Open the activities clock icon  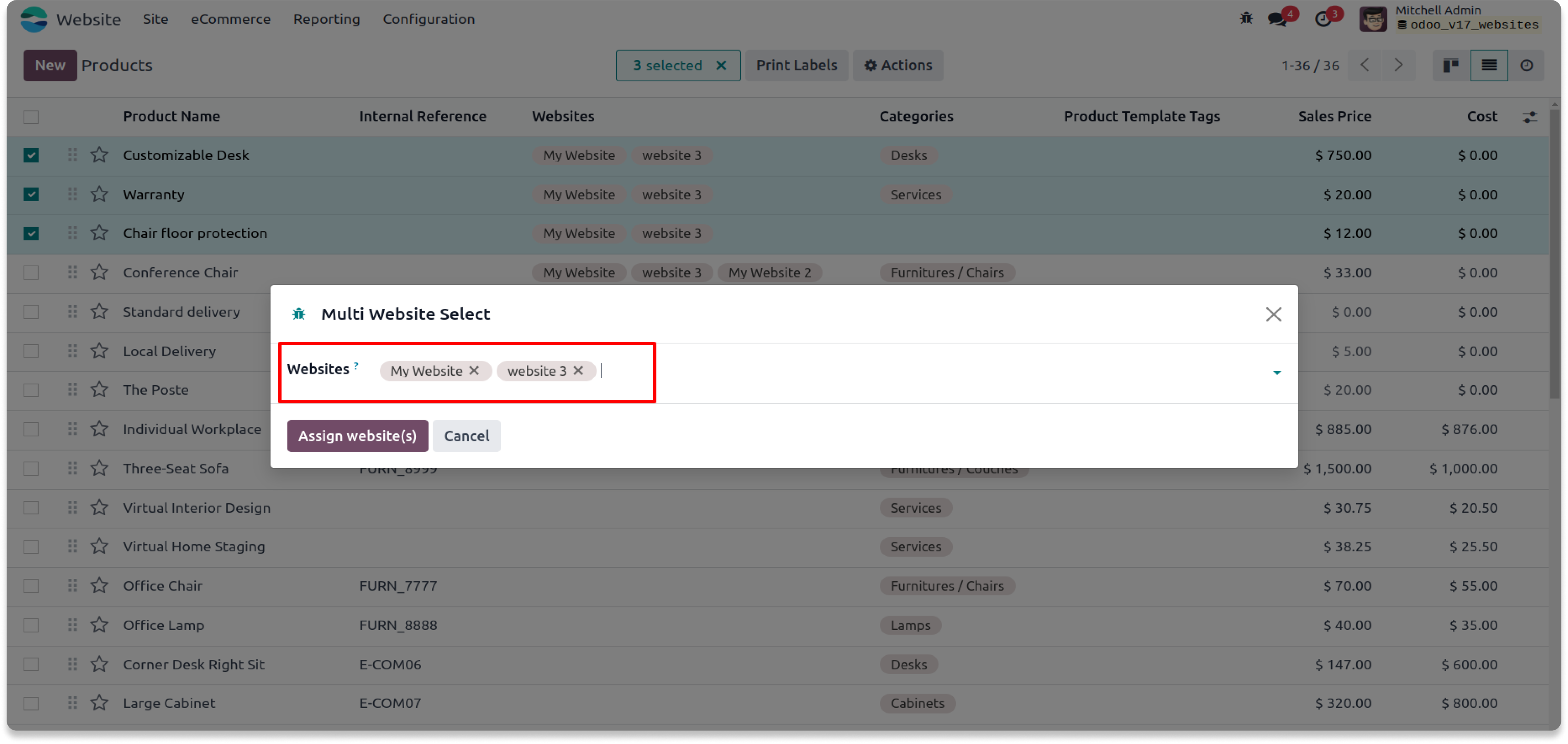(1323, 19)
